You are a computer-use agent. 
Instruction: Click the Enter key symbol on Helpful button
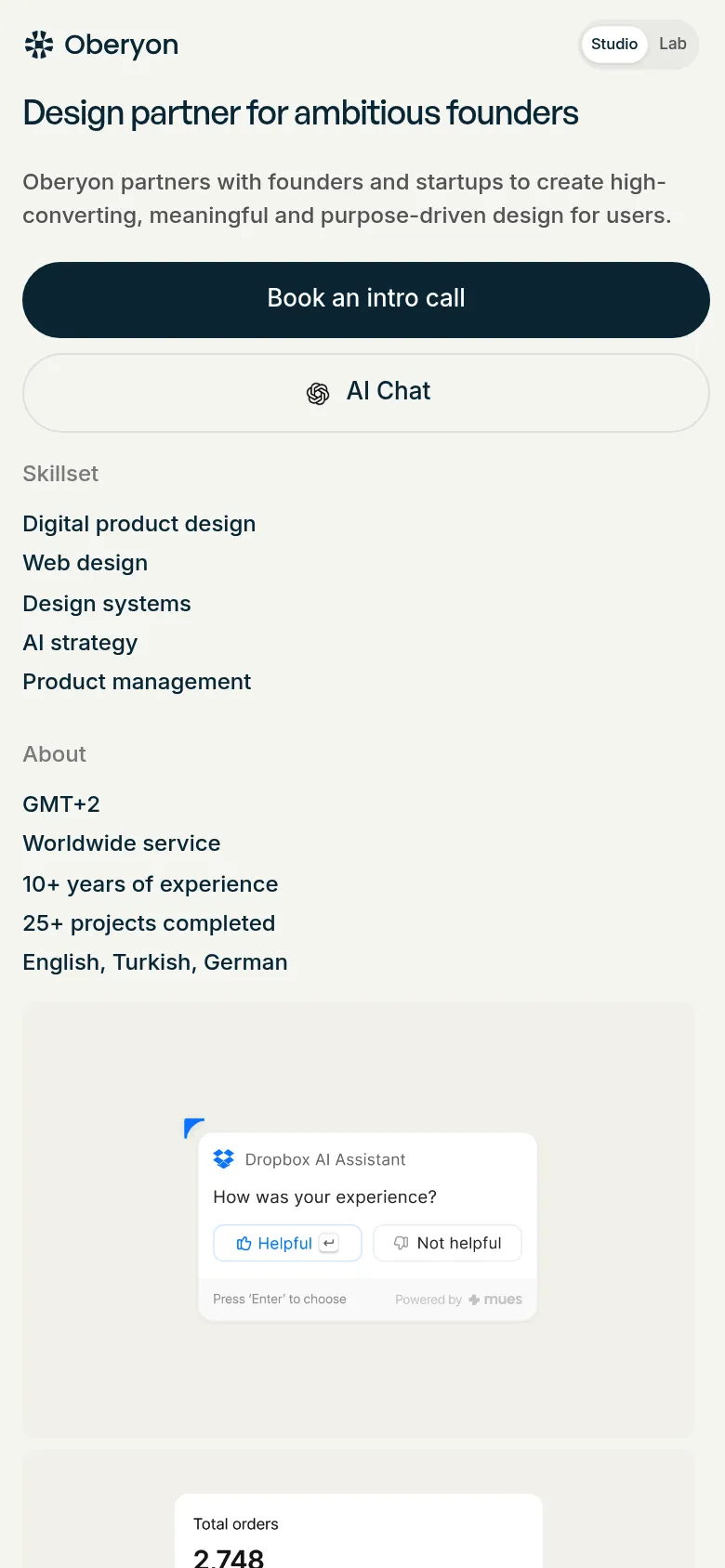coord(327,1243)
